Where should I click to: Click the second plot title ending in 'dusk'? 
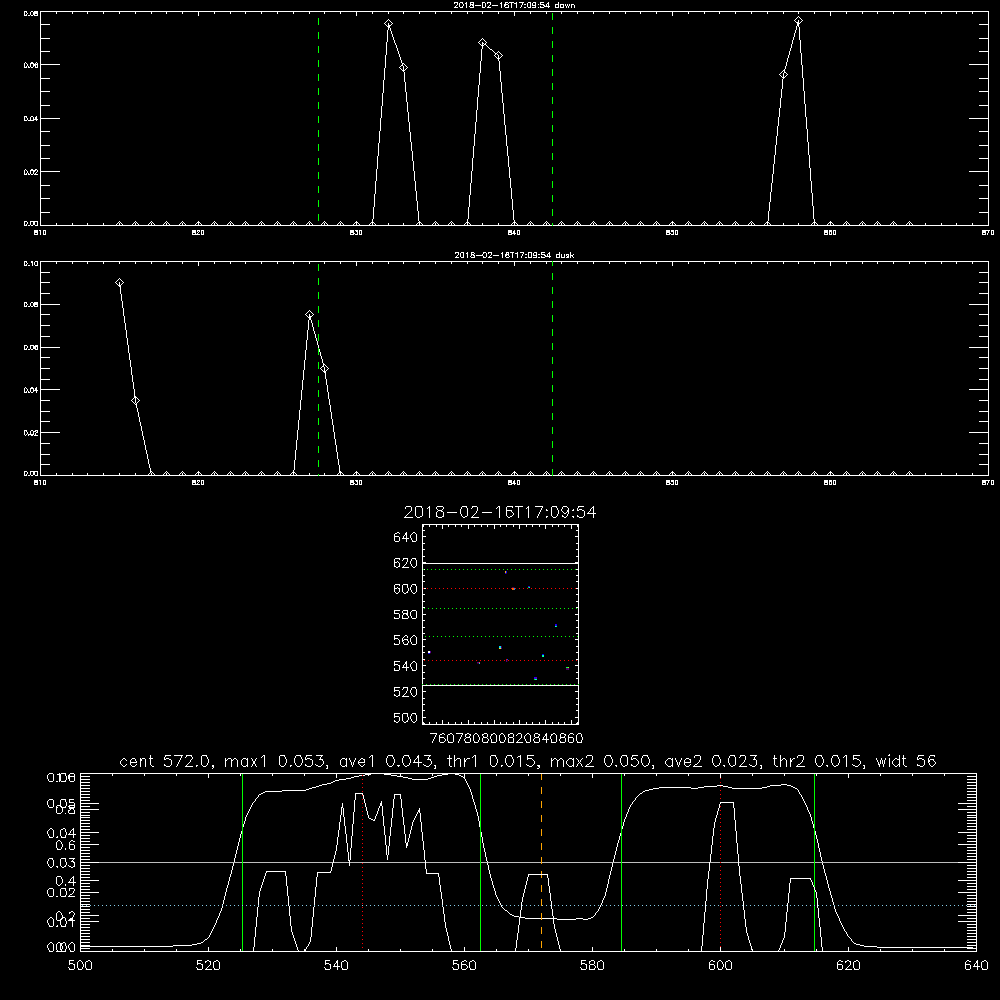point(514,255)
